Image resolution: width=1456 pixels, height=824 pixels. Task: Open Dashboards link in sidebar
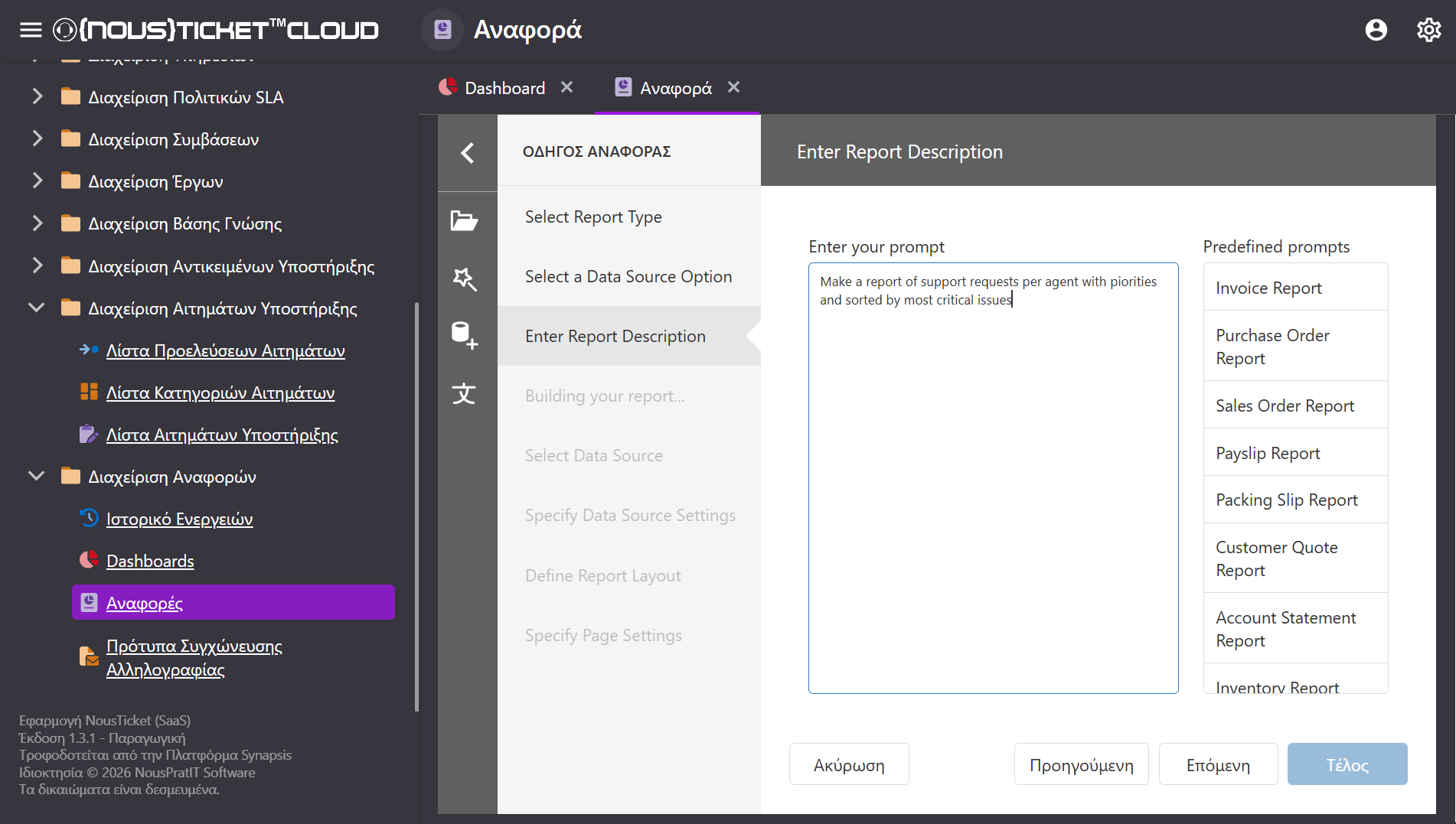point(150,561)
